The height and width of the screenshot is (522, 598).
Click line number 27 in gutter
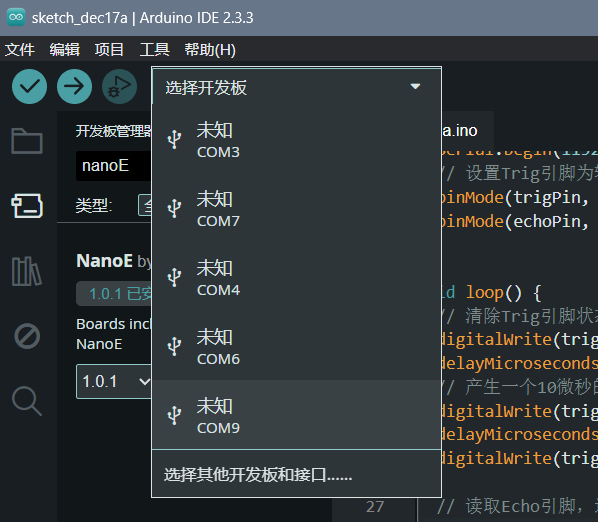pos(375,506)
